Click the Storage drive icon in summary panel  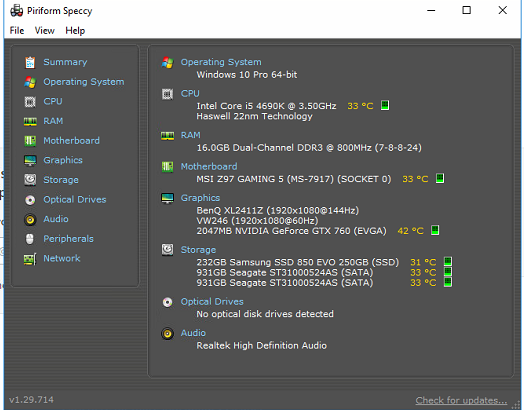click(167, 250)
